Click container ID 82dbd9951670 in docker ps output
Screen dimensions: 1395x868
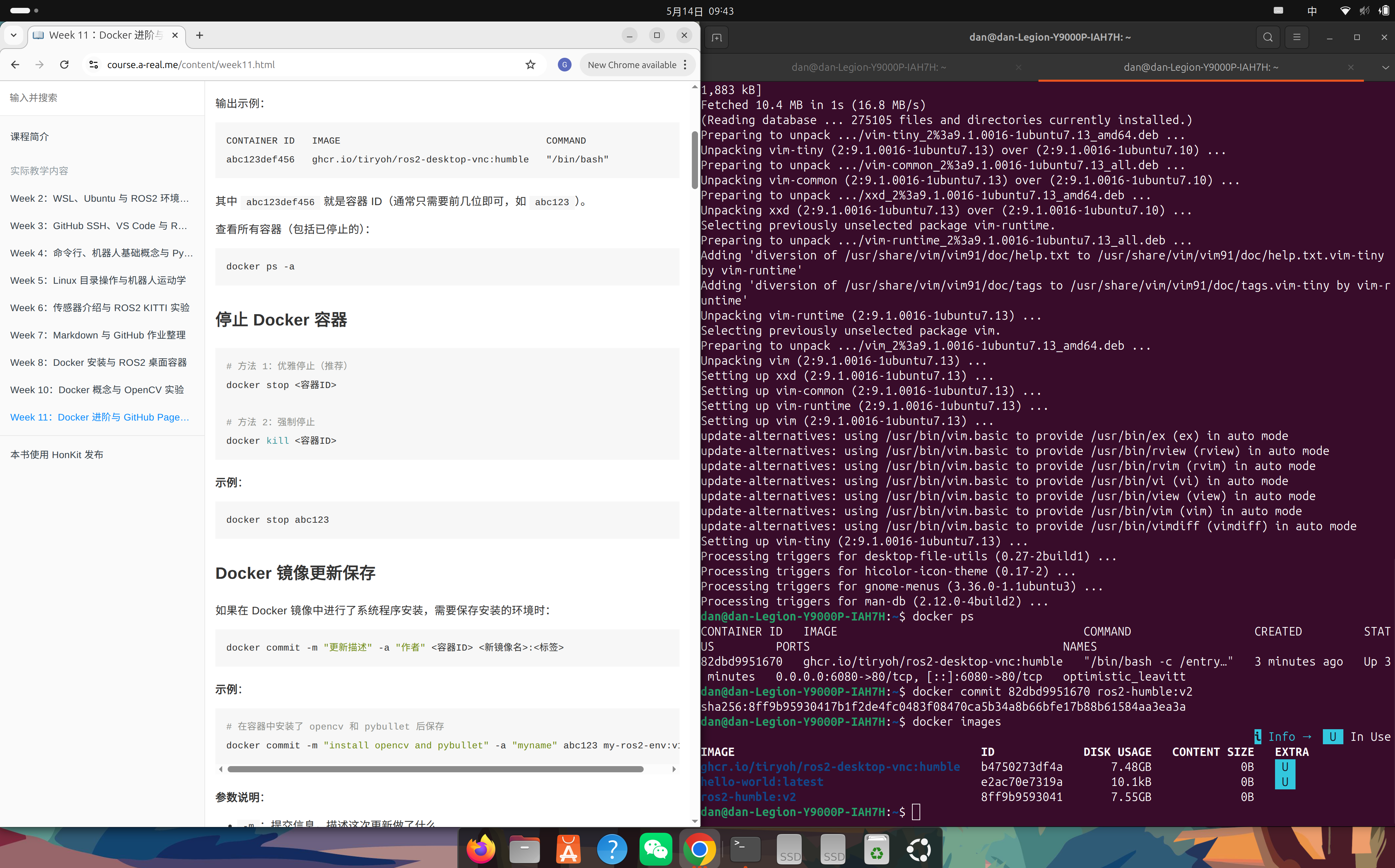741,661
